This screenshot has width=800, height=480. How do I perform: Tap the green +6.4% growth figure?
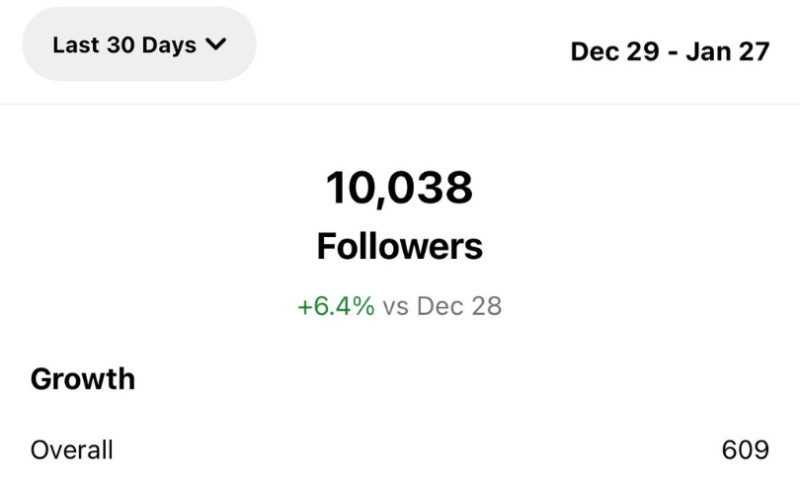point(336,306)
